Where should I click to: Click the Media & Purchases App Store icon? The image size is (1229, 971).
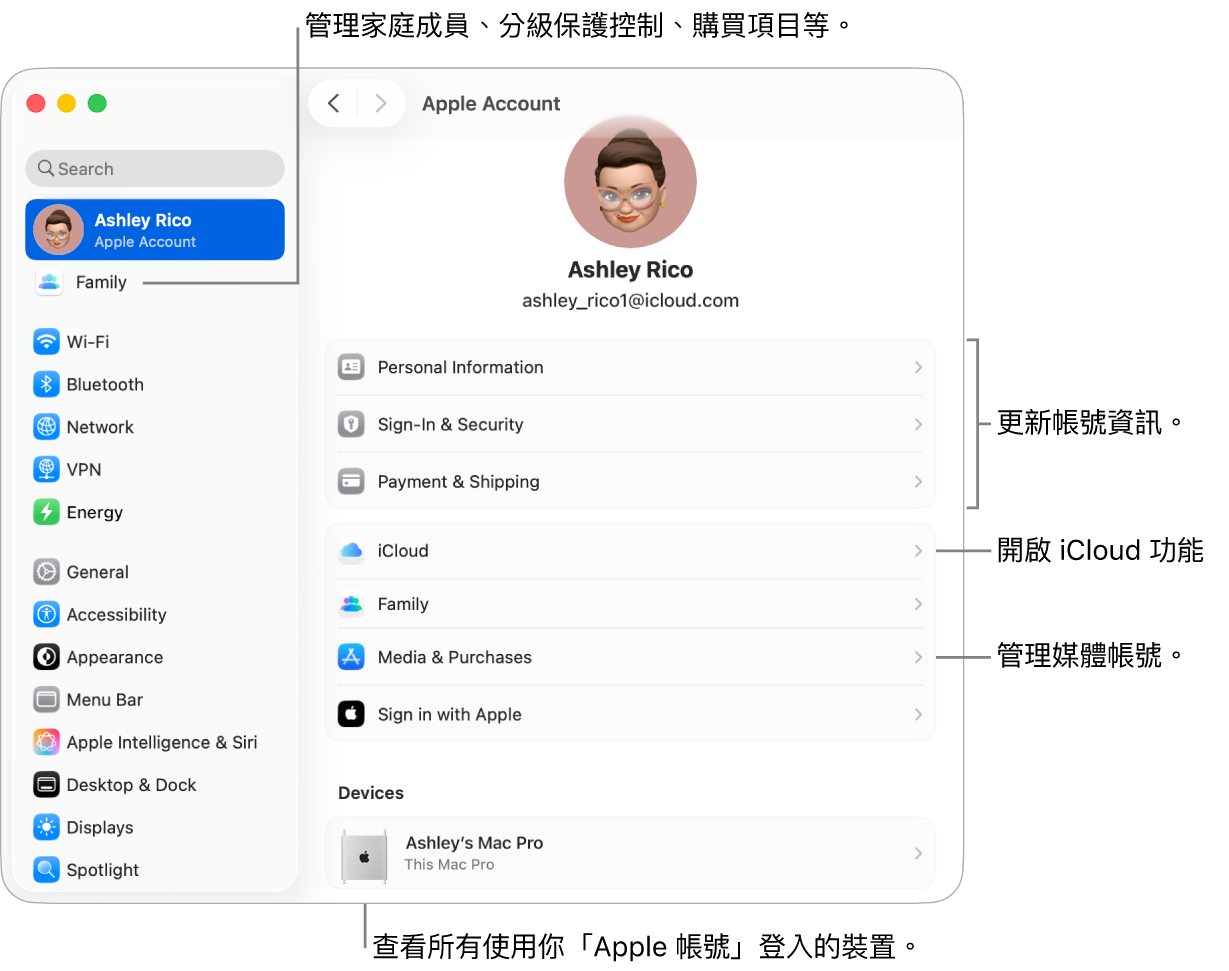pos(351,657)
